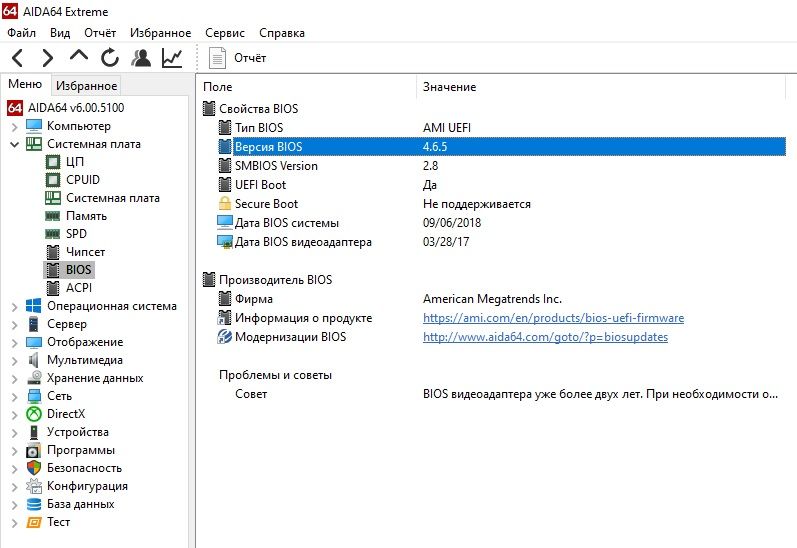Open the Избранное menu in menu bar
Viewport: 797px width, 548px height.
[161, 33]
